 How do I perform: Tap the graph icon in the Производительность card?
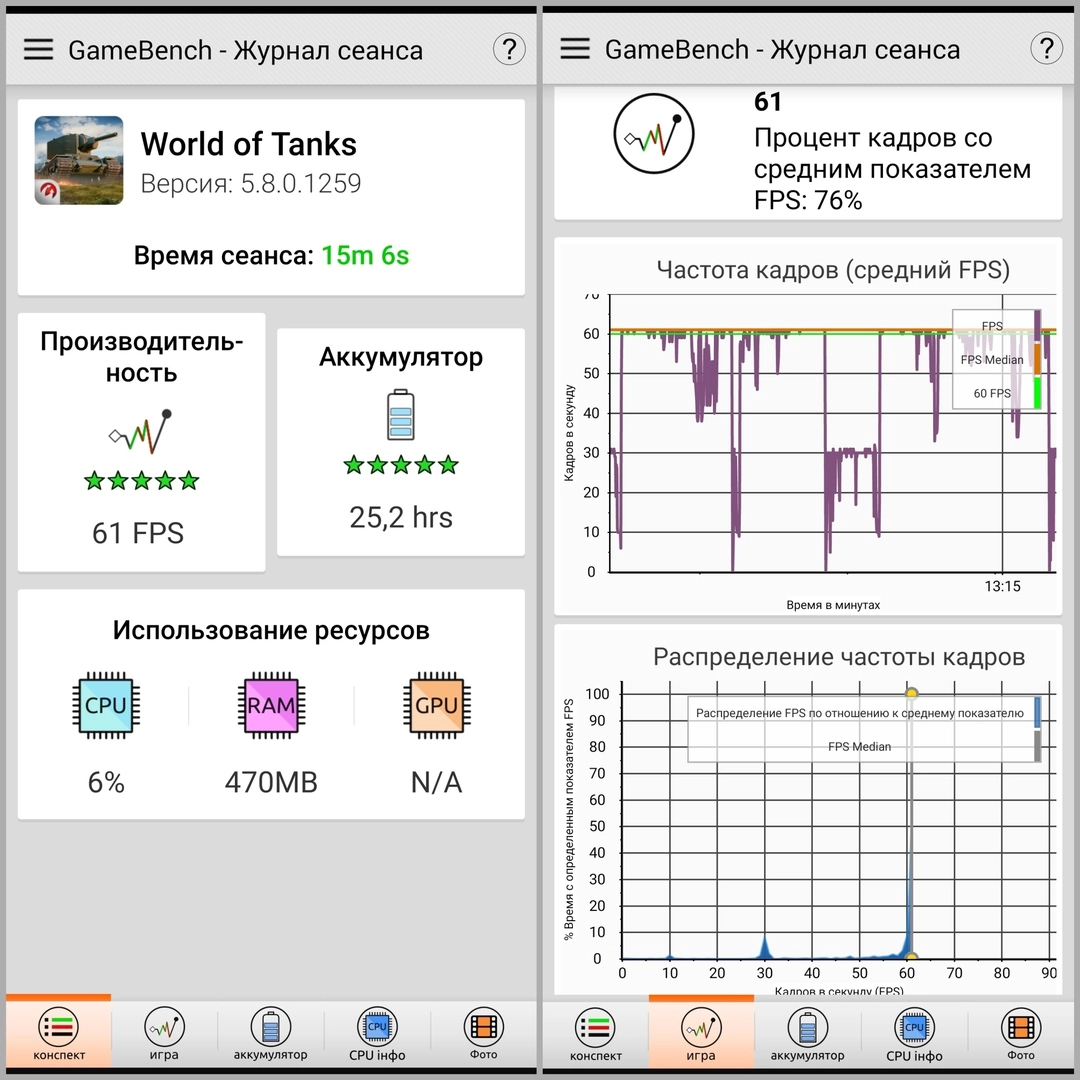pyautogui.click(x=141, y=431)
